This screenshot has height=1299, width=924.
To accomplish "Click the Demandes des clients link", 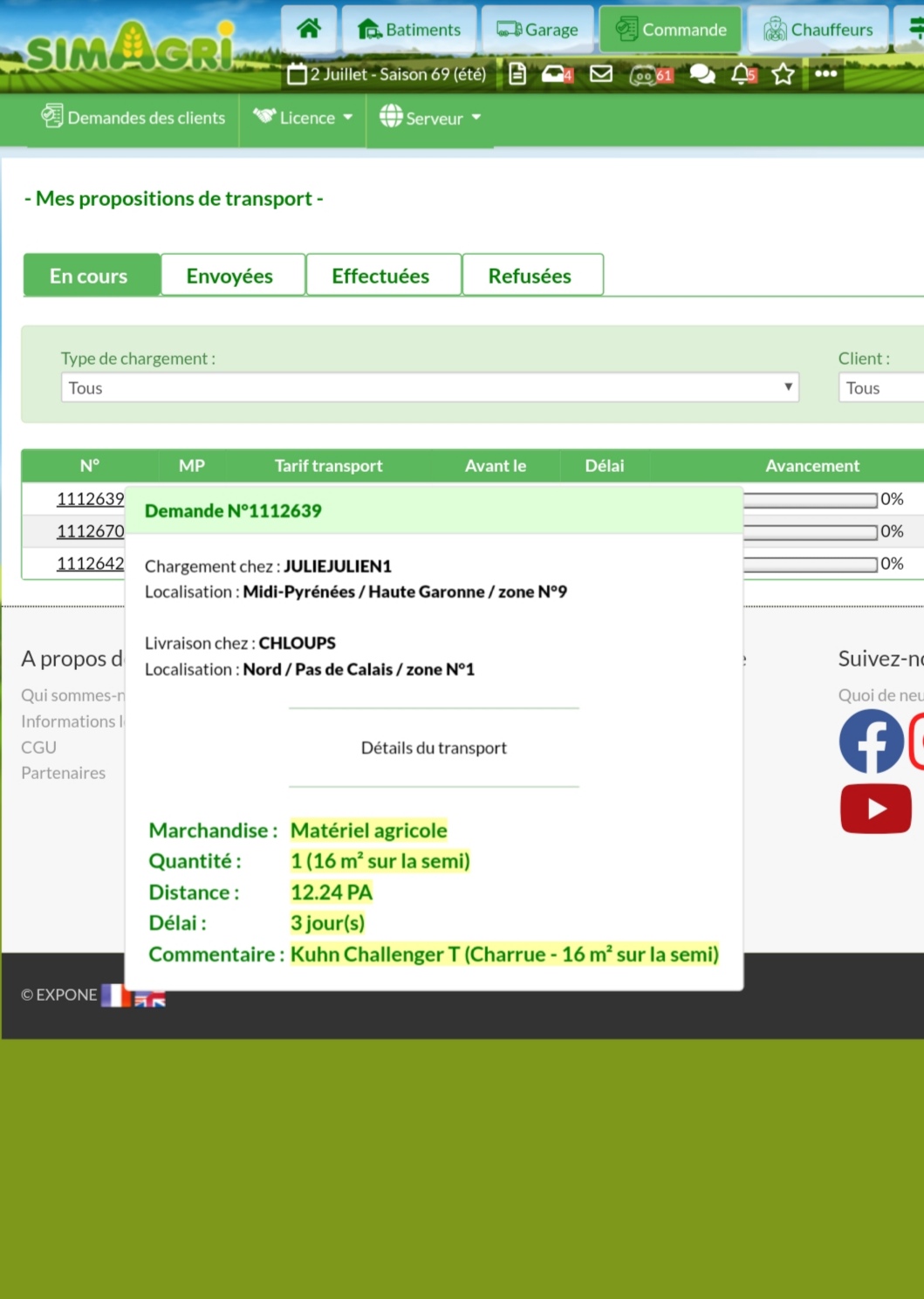I will tap(133, 118).
